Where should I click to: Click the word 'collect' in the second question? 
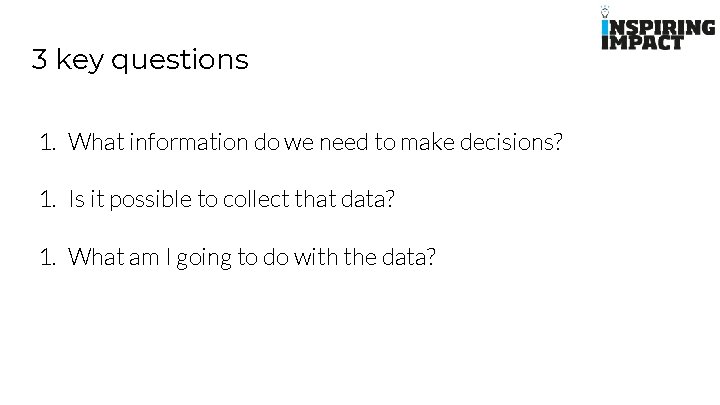click(254, 199)
